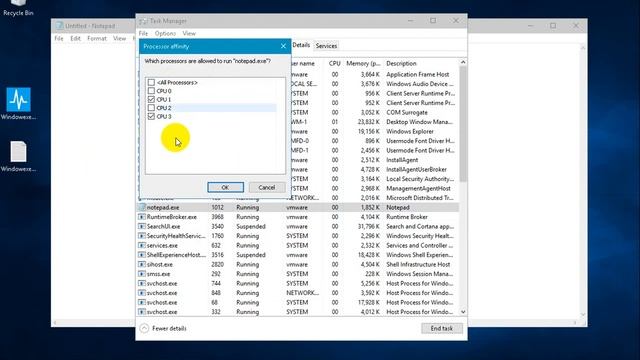The width and height of the screenshot is (640, 360).
Task: Sort by the Description column header
Action: (401, 64)
